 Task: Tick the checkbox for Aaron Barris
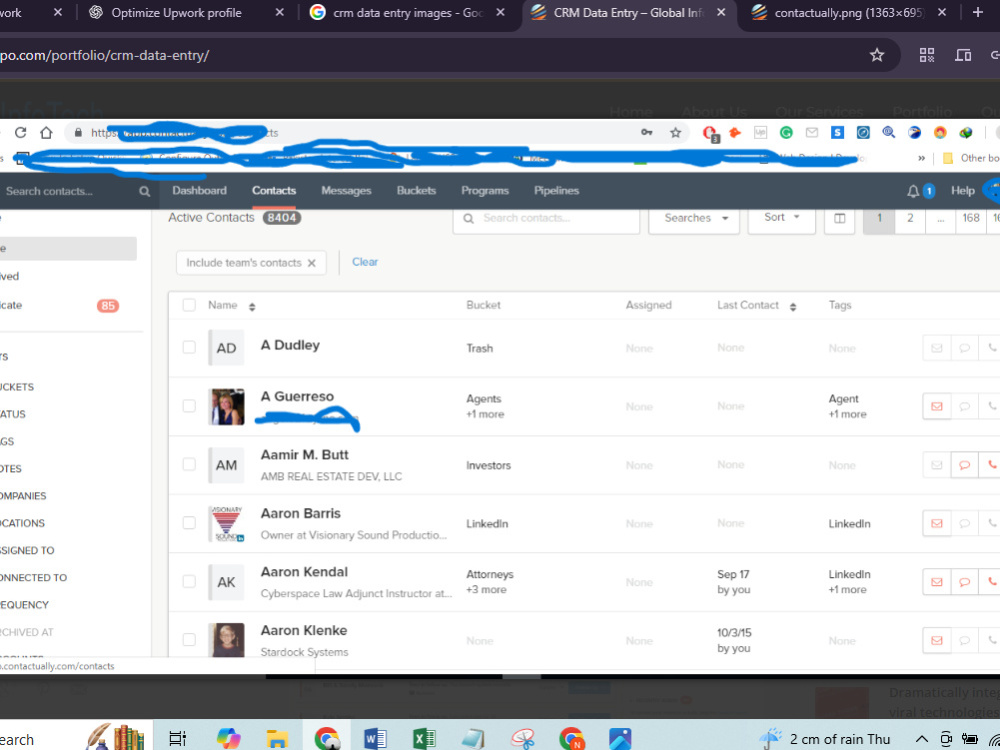tap(189, 523)
